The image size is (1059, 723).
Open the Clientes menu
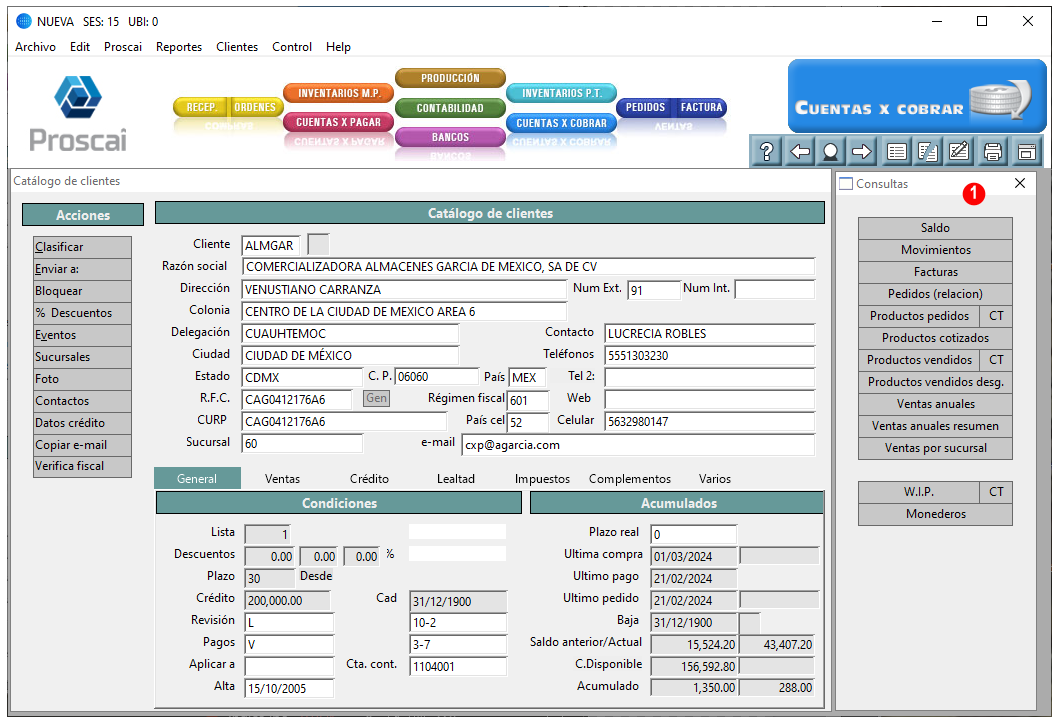(237, 47)
